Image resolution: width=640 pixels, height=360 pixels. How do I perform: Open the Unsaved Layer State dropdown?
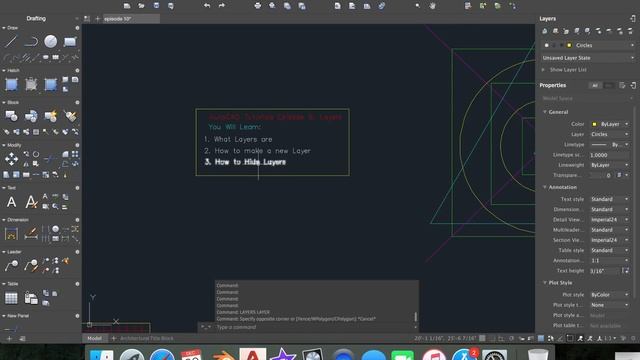(588, 58)
